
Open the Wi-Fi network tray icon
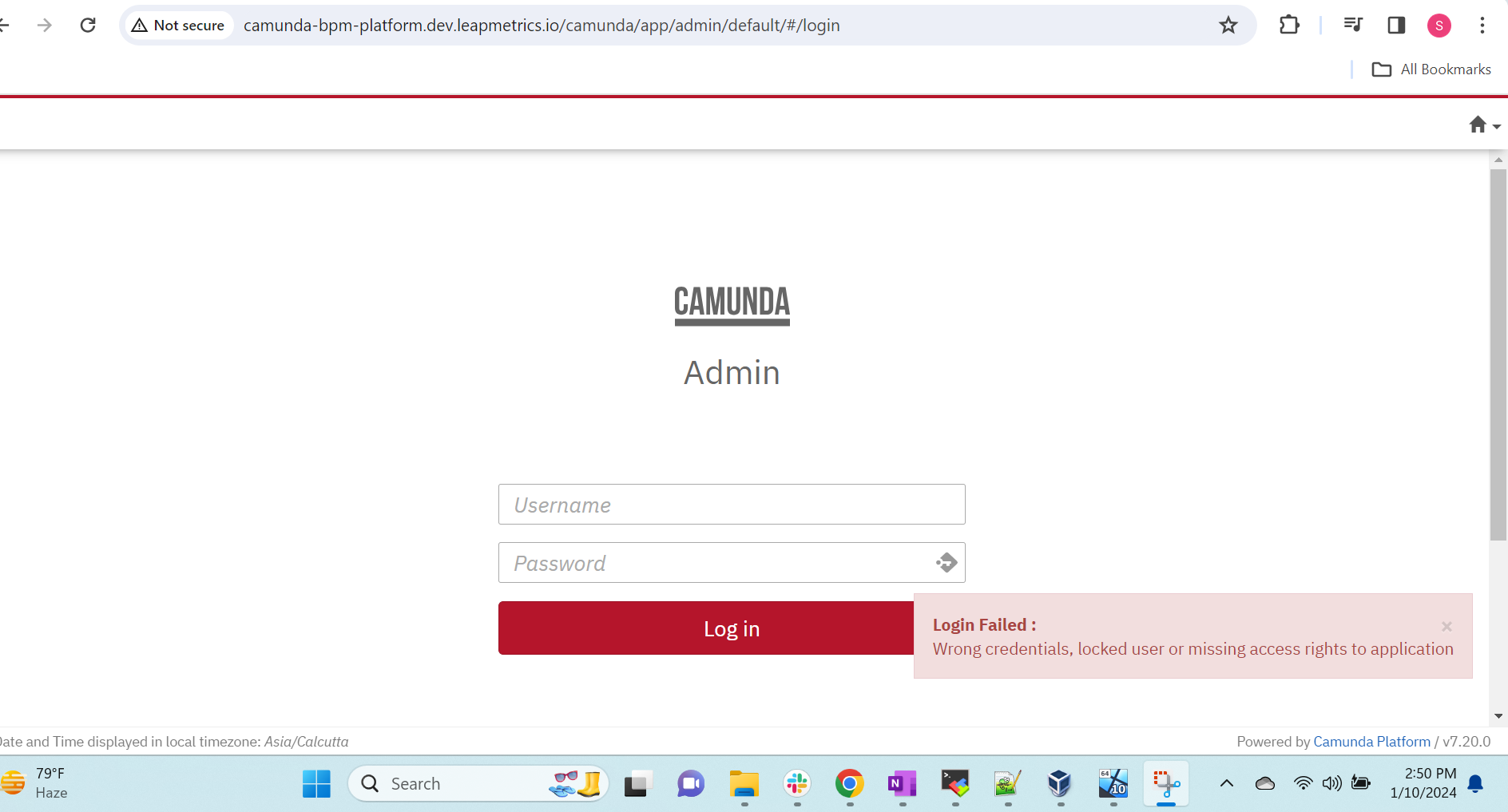coord(1303,783)
